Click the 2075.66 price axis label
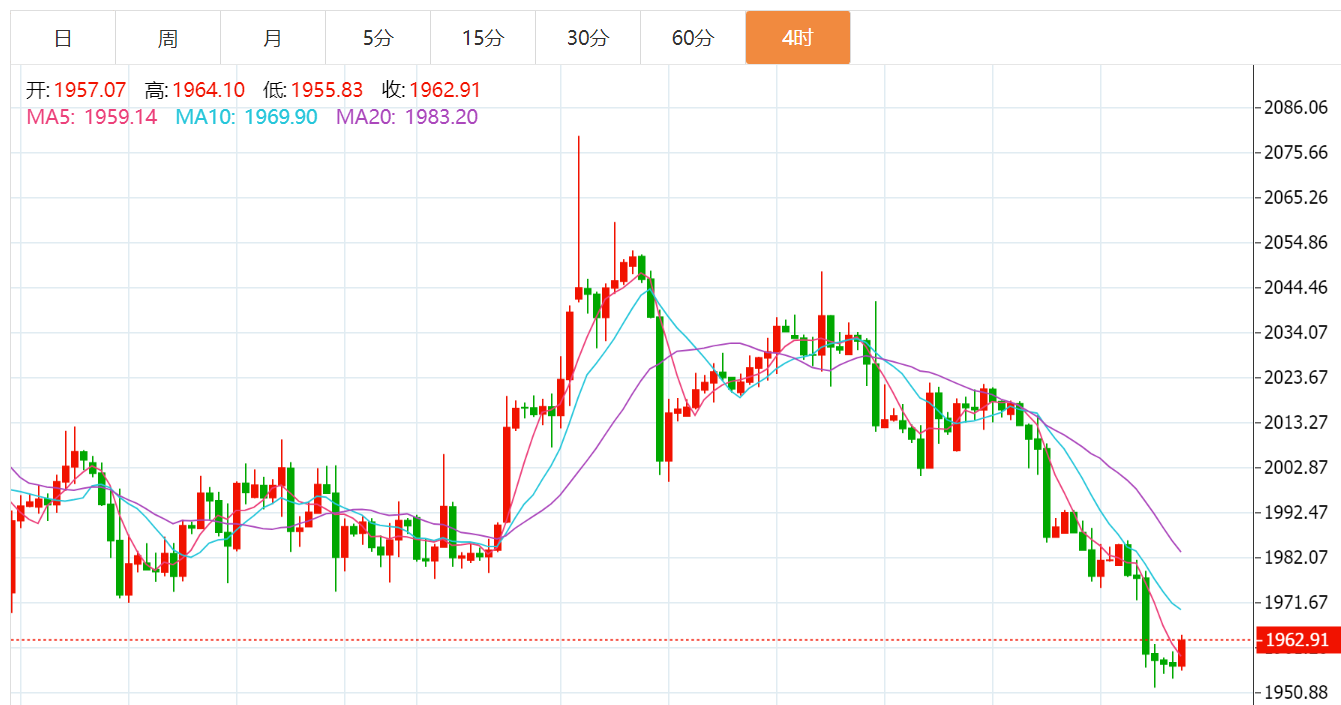This screenshot has width=1341, height=705. (x=1297, y=152)
